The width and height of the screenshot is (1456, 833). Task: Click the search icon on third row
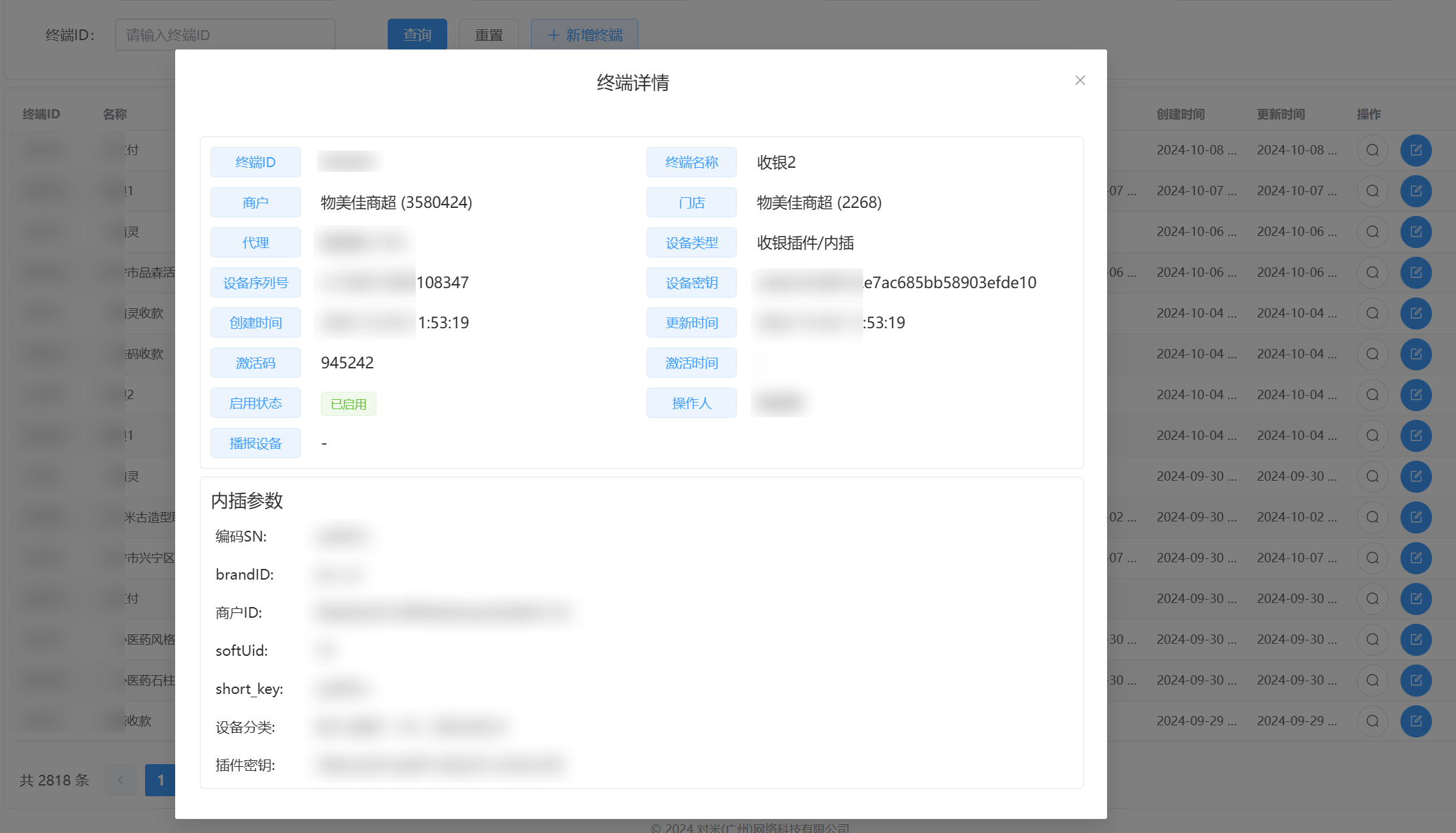point(1372,232)
